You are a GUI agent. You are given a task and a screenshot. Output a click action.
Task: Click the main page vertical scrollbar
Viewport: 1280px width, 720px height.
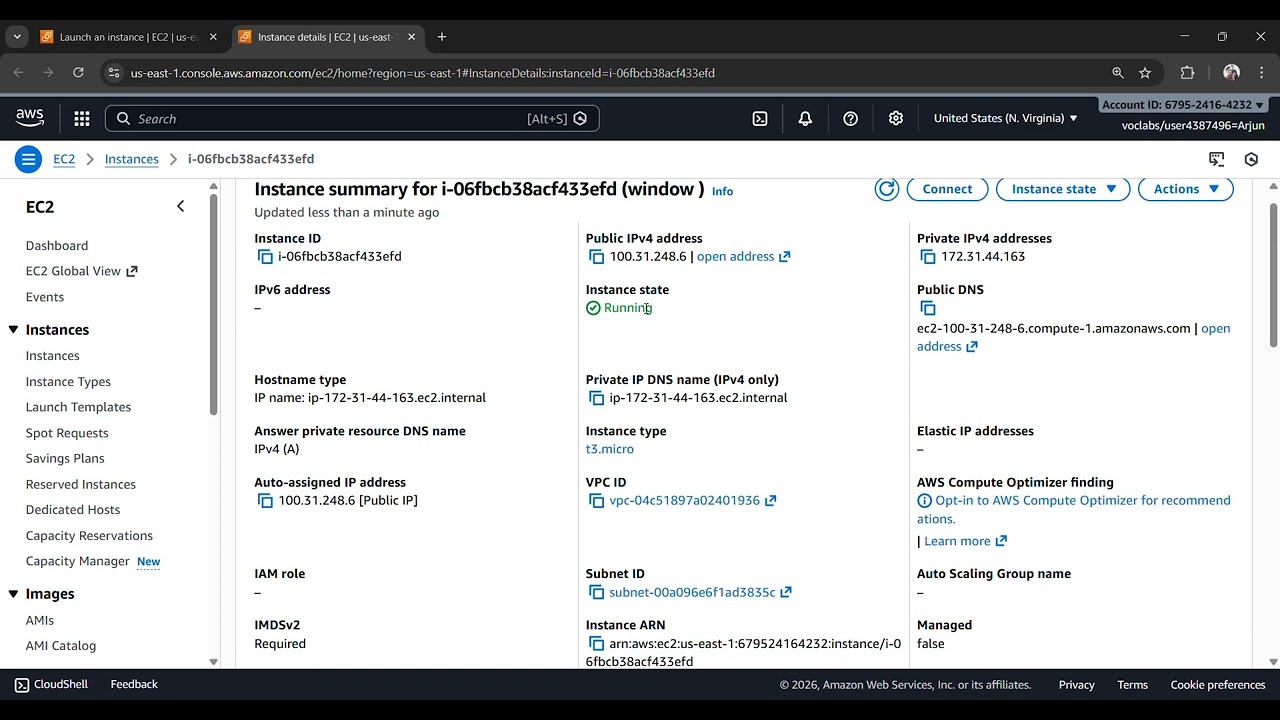[1273, 276]
